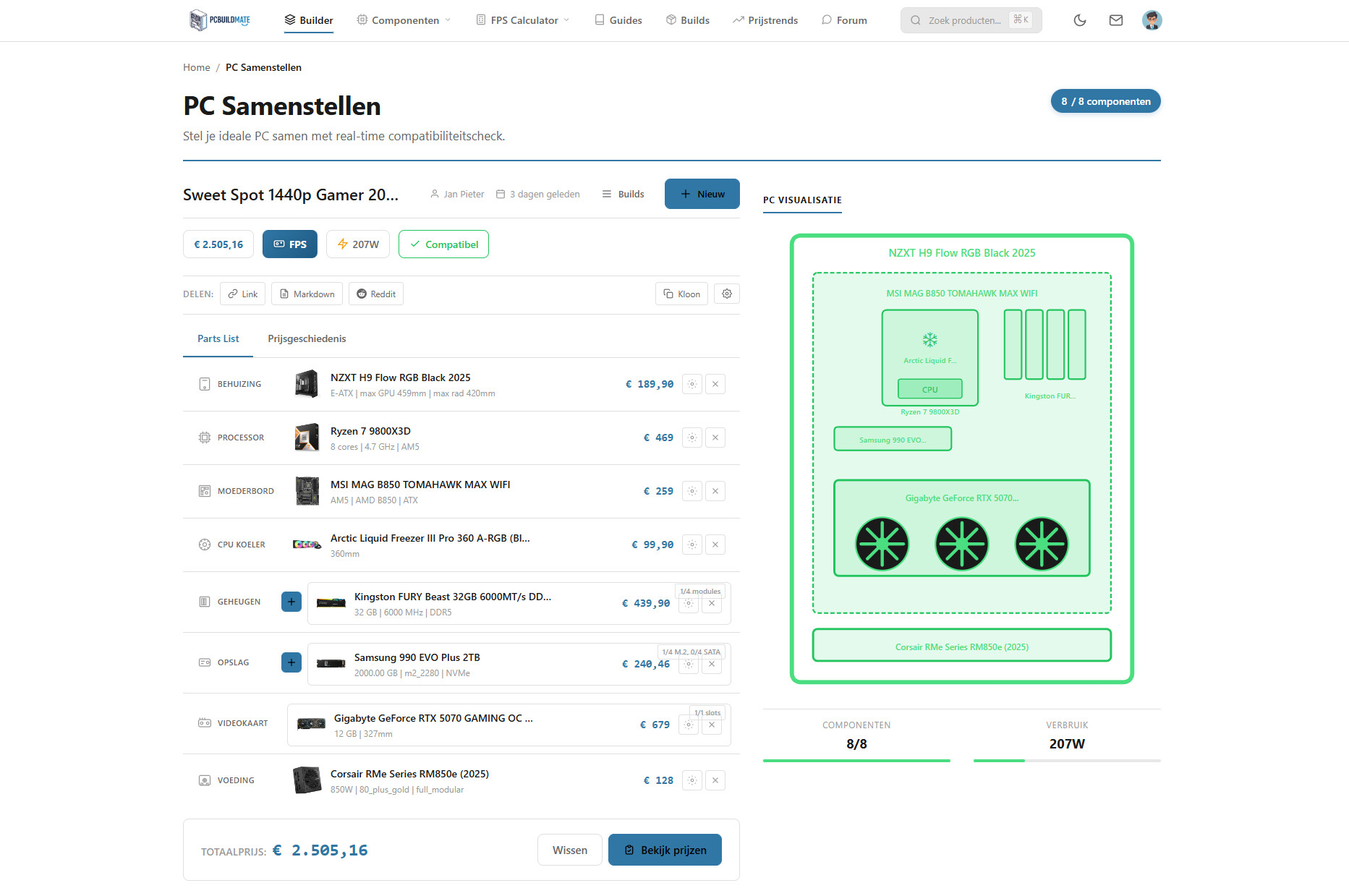
Task: Click the PCBuildMate logo
Action: (220, 20)
